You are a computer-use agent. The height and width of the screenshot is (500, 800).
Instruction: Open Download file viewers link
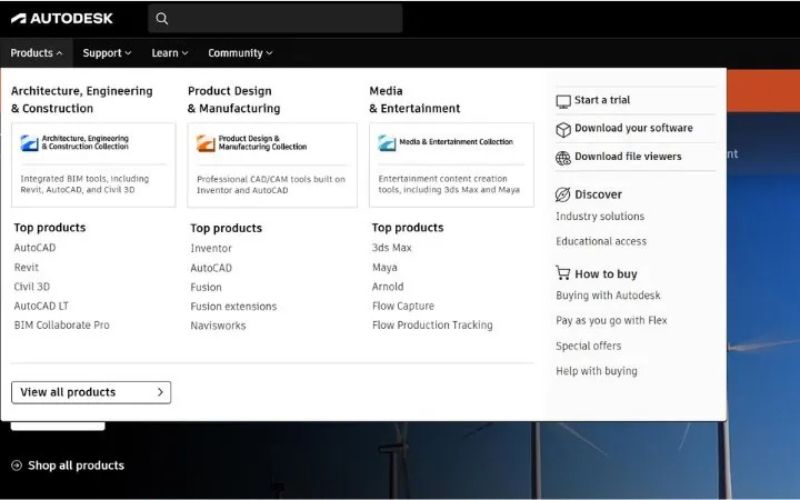click(628, 157)
